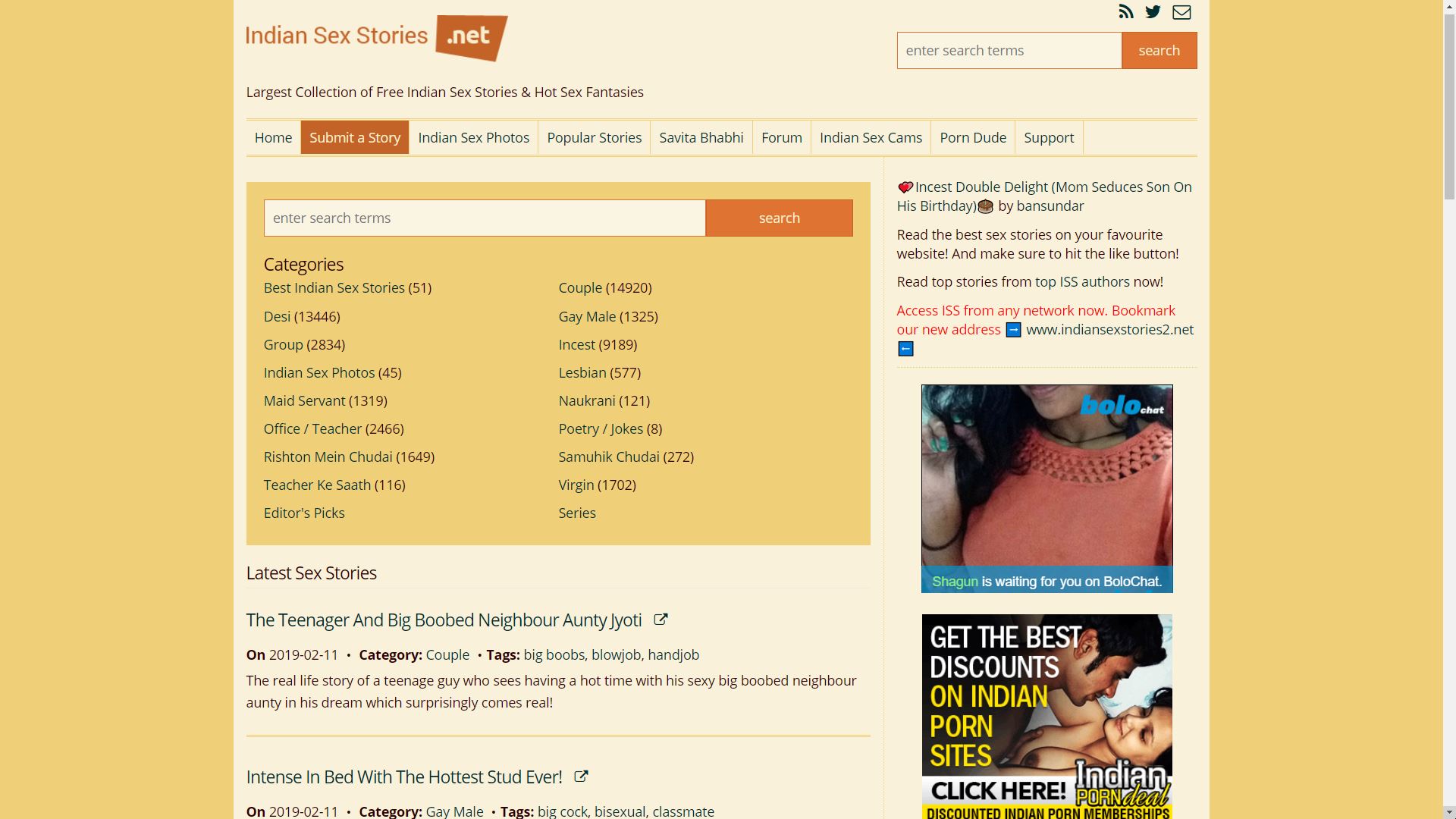Focus the header search terms field
1456x819 pixels.
click(x=1009, y=50)
